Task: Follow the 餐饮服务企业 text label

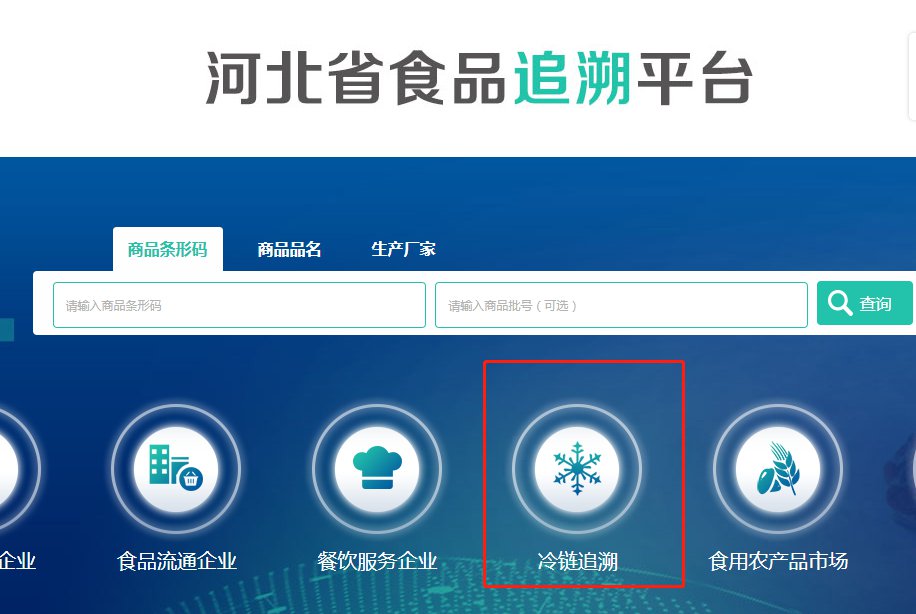Action: pos(377,561)
